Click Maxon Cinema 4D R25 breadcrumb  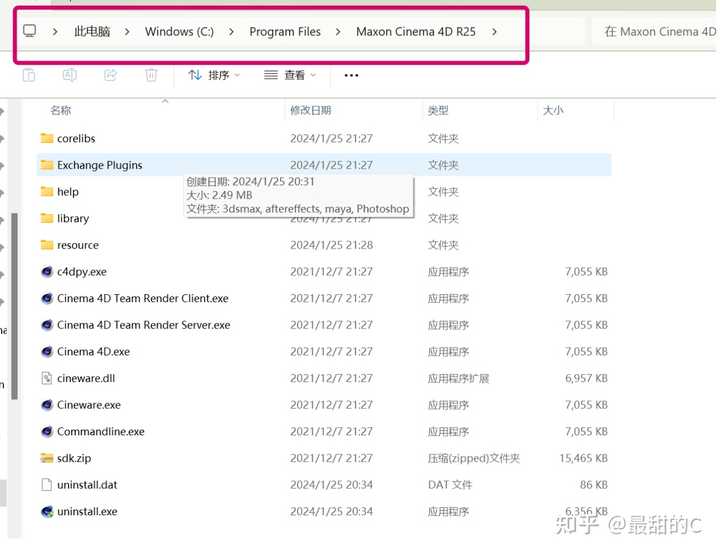[x=416, y=32]
